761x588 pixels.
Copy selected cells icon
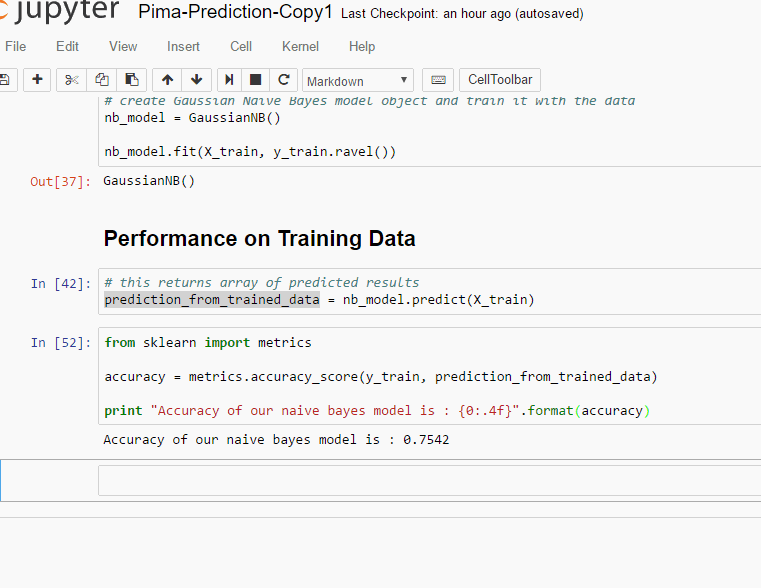coord(102,80)
